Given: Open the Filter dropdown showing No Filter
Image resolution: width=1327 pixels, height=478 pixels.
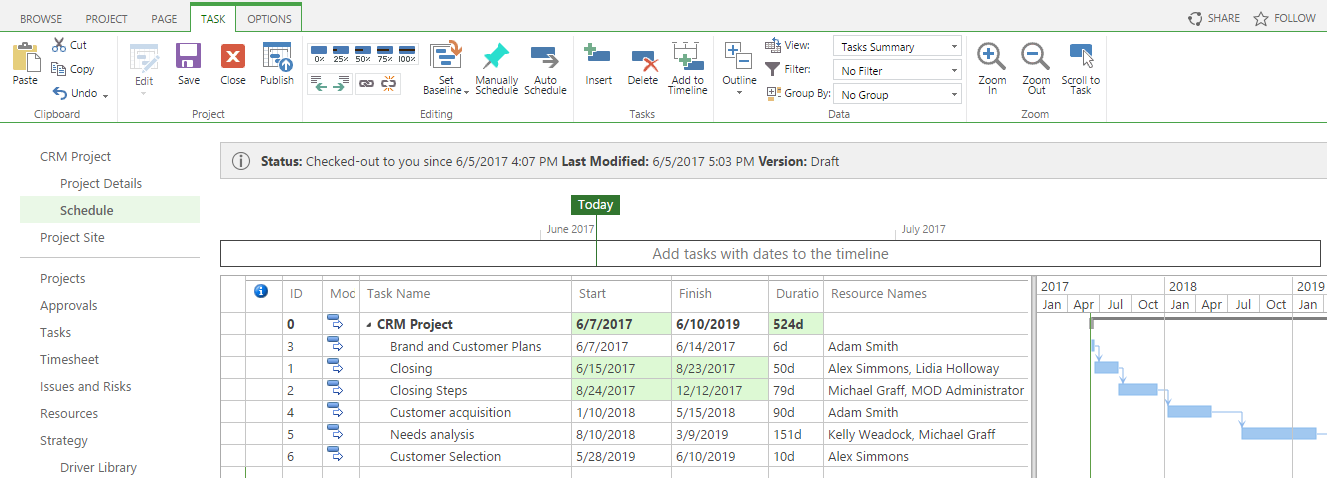Looking at the screenshot, I should coord(897,71).
